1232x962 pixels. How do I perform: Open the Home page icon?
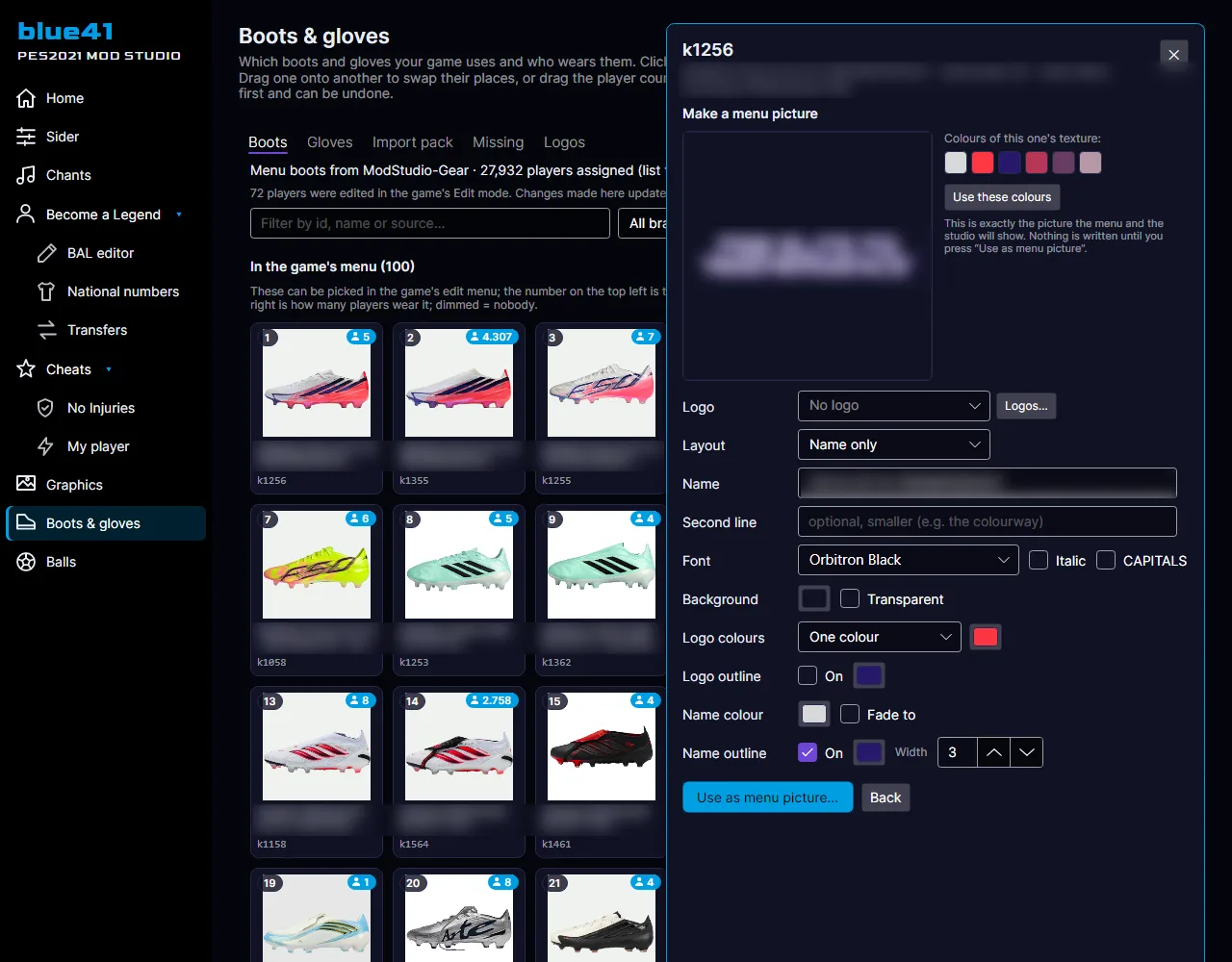click(x=26, y=98)
